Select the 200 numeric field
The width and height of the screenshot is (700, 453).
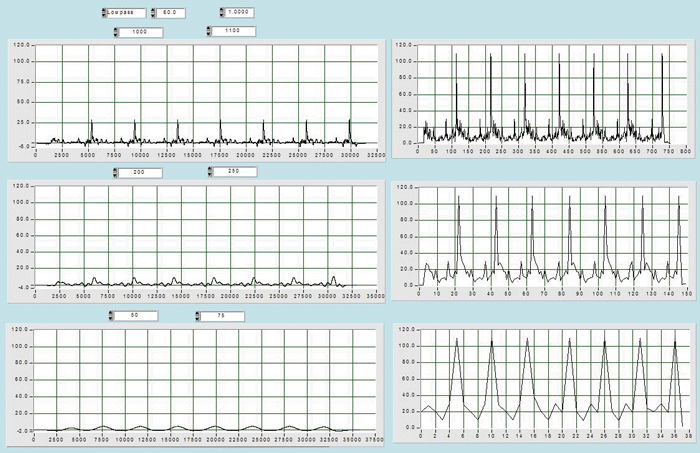click(140, 172)
